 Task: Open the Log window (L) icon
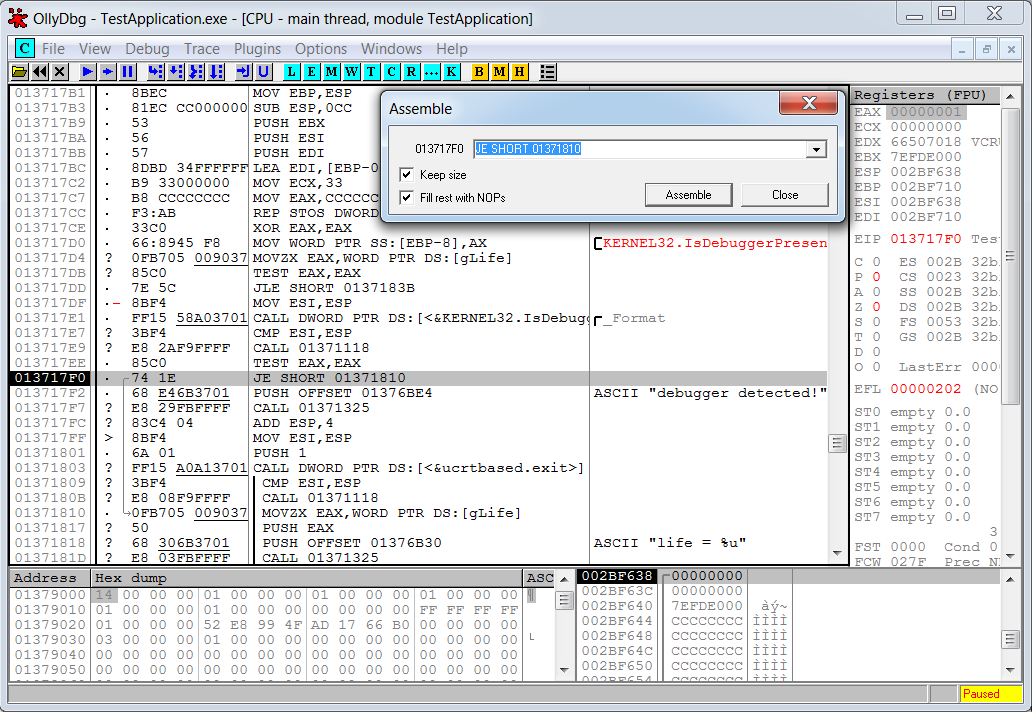pyautogui.click(x=291, y=72)
